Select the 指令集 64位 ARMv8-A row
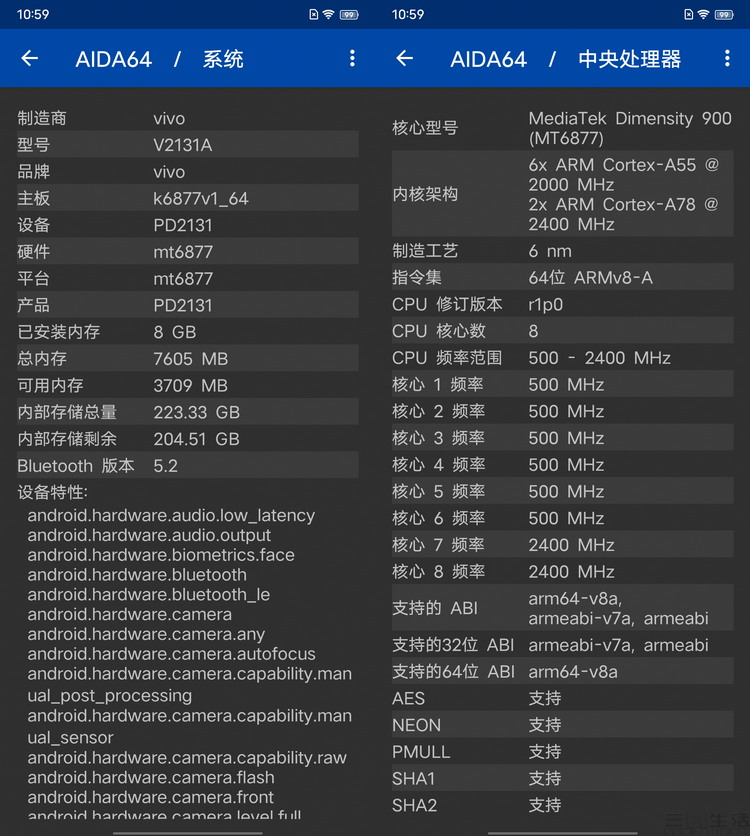The width and height of the screenshot is (750, 836). 562,277
